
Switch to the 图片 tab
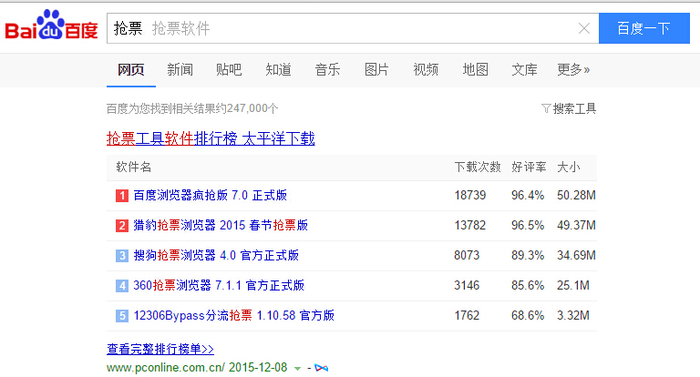[376, 70]
